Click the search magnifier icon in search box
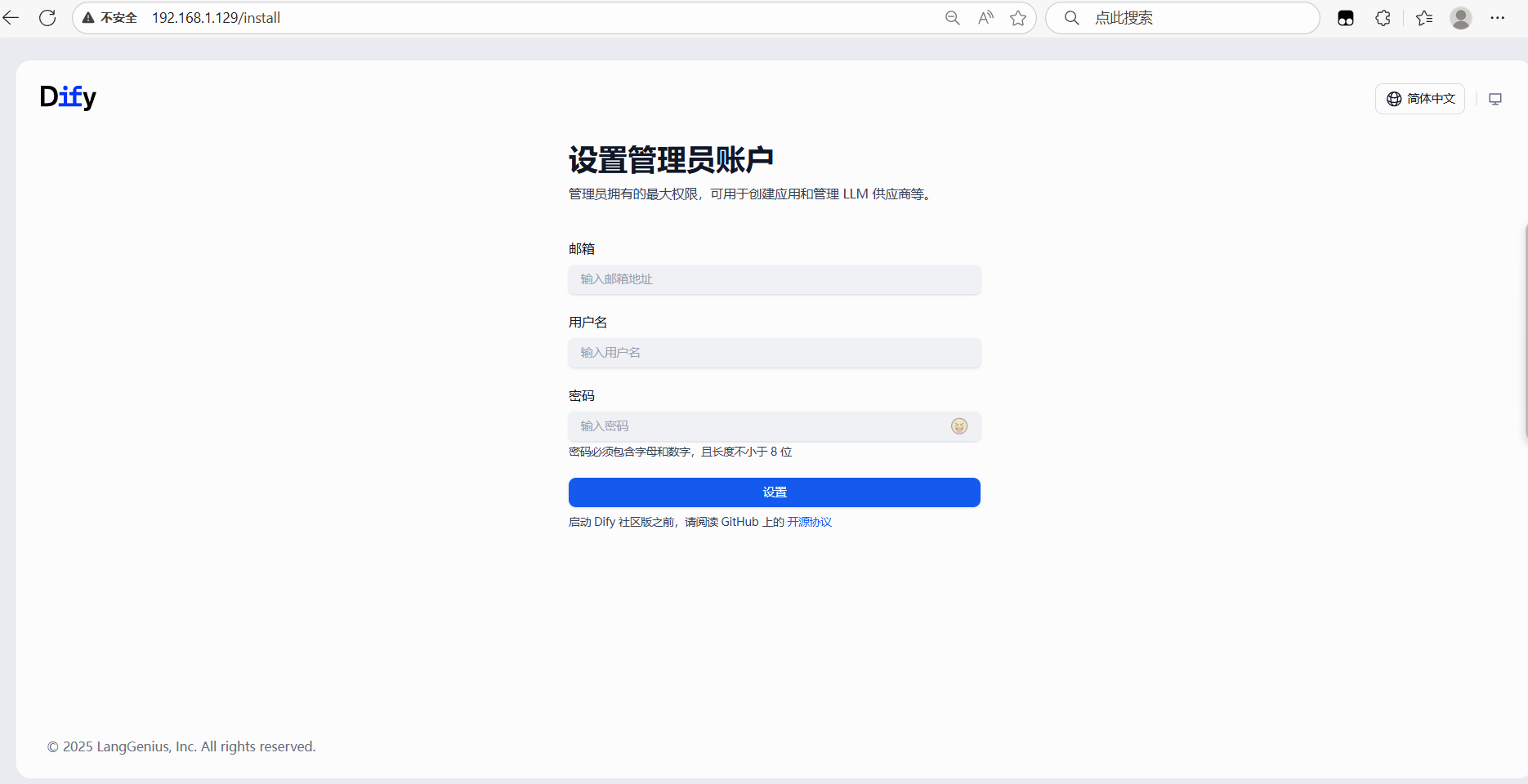Viewport: 1528px width, 784px height. (1072, 18)
